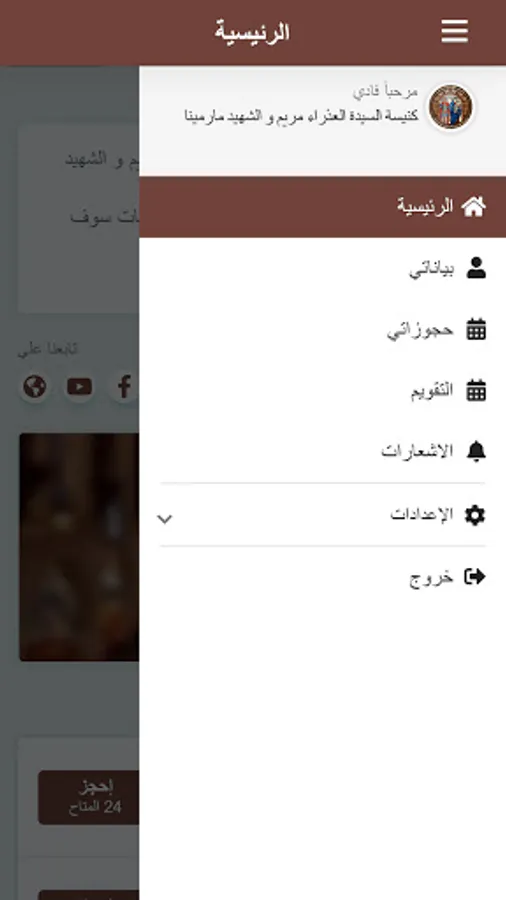The image size is (506, 900).
Task: Open the الاشعارات notifications entry
Action: click(322, 452)
